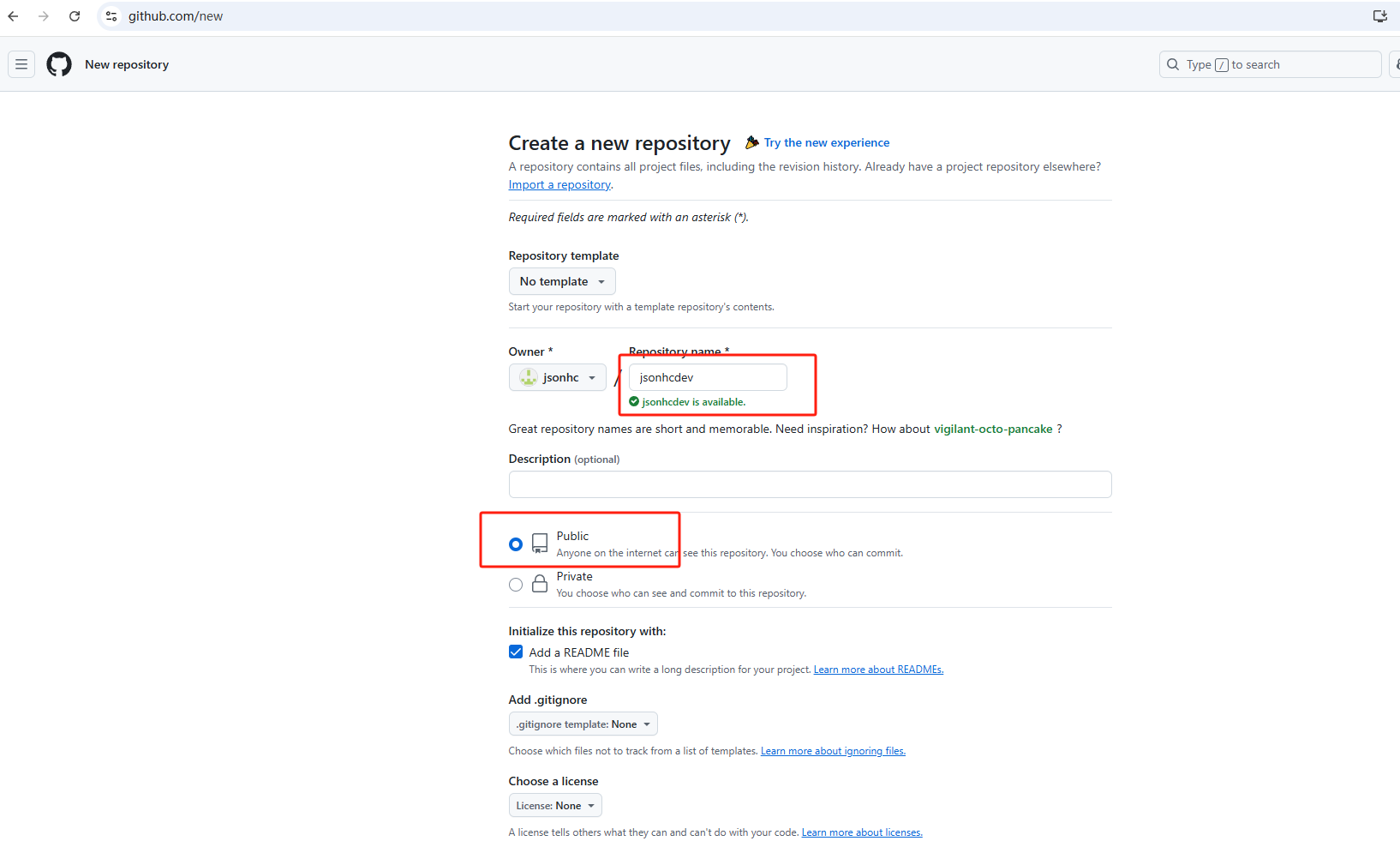This screenshot has height=841, width=1400.
Task: Follow the 'Import a repository' link
Action: pyautogui.click(x=559, y=184)
